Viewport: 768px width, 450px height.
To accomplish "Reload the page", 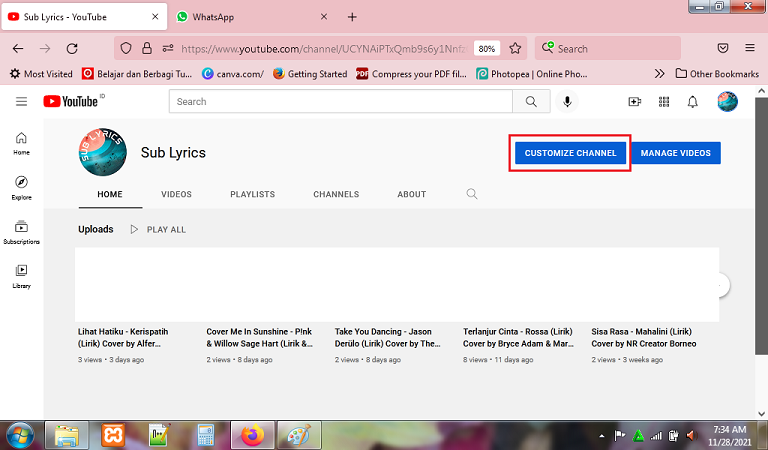I will (x=72, y=48).
